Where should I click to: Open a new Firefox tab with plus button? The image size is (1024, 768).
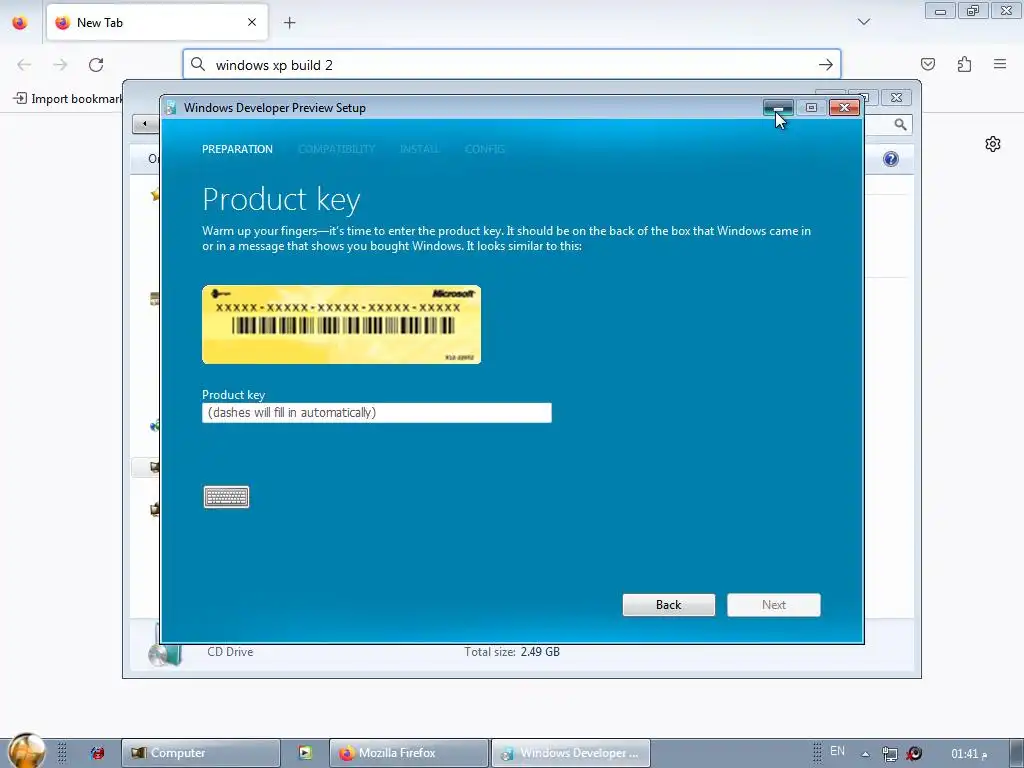click(x=290, y=23)
